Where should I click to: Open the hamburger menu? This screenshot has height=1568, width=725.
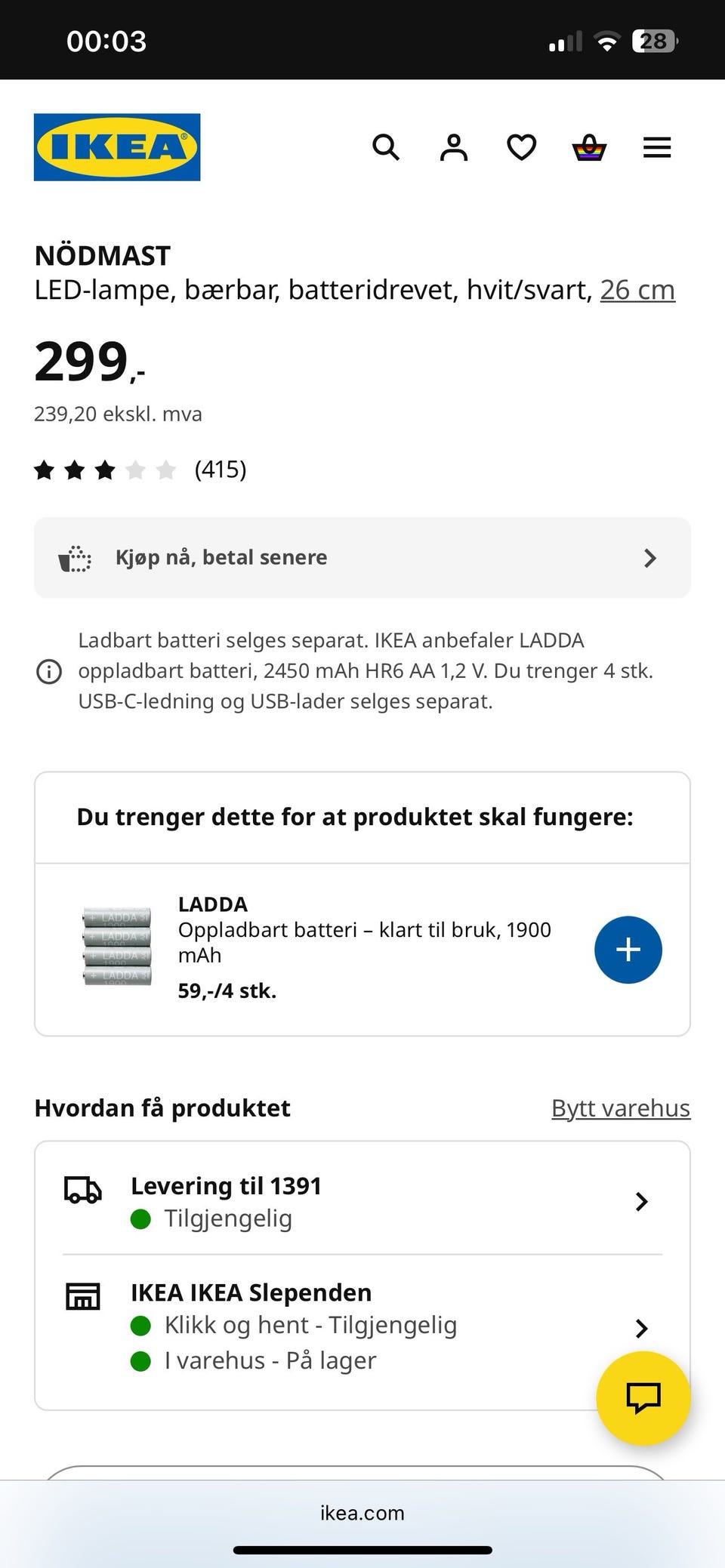(x=657, y=147)
